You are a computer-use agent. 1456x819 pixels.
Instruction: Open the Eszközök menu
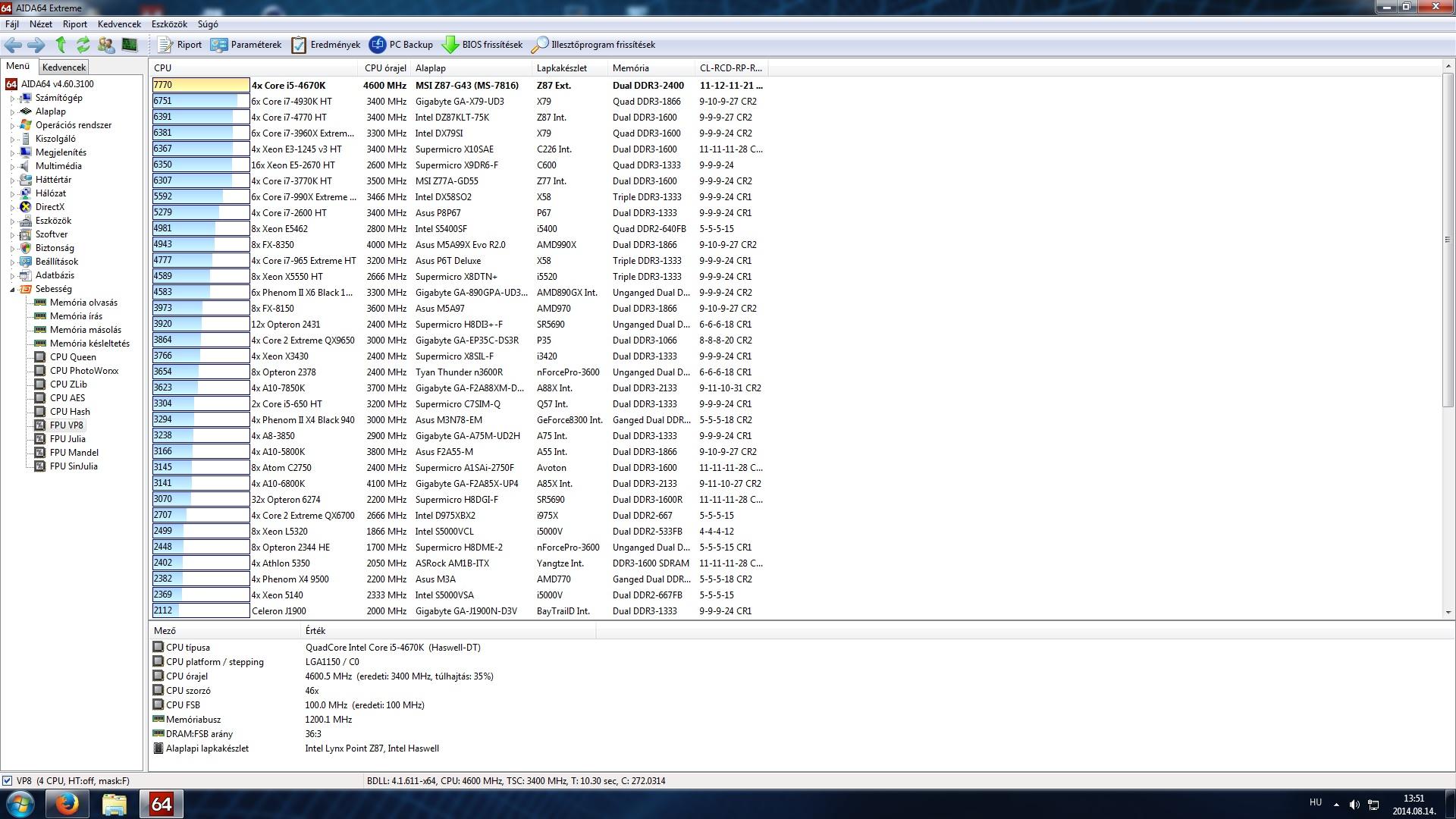pyautogui.click(x=169, y=24)
